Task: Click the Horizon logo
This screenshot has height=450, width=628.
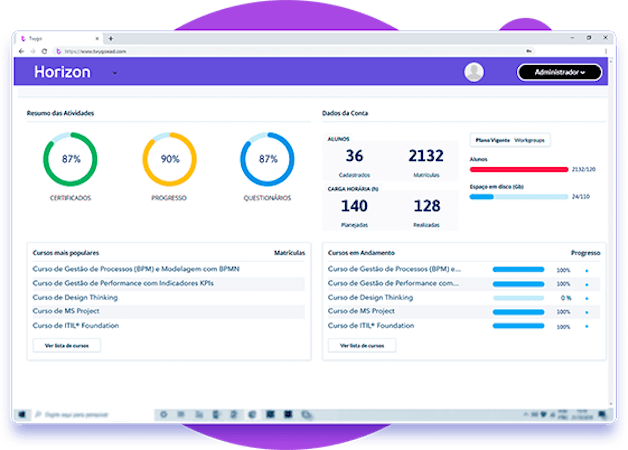Action: 62,72
